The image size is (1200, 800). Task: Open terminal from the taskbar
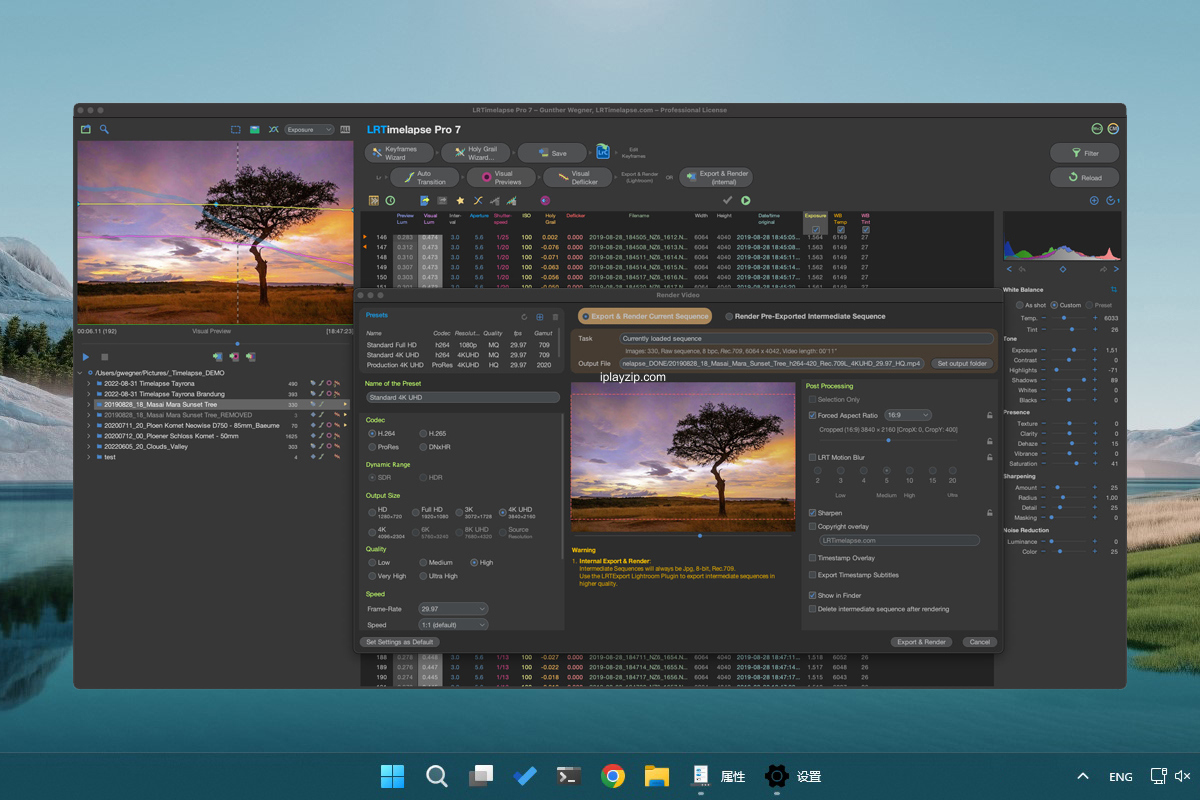(569, 776)
